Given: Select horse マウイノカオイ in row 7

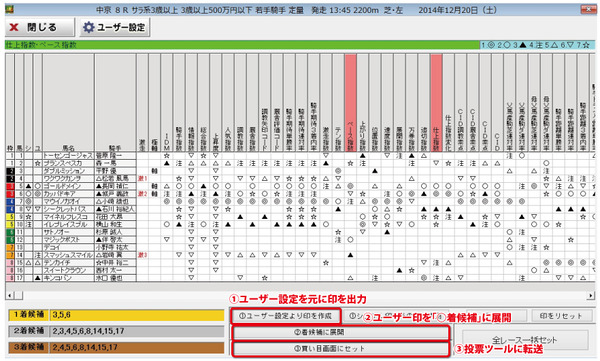Looking at the screenshot, I should [x=68, y=201].
